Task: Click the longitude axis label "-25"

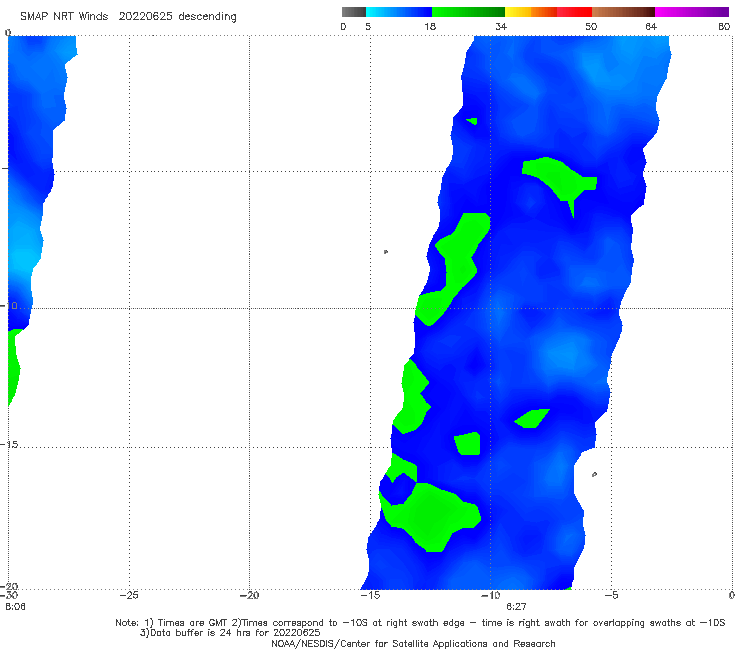Action: 129,596
